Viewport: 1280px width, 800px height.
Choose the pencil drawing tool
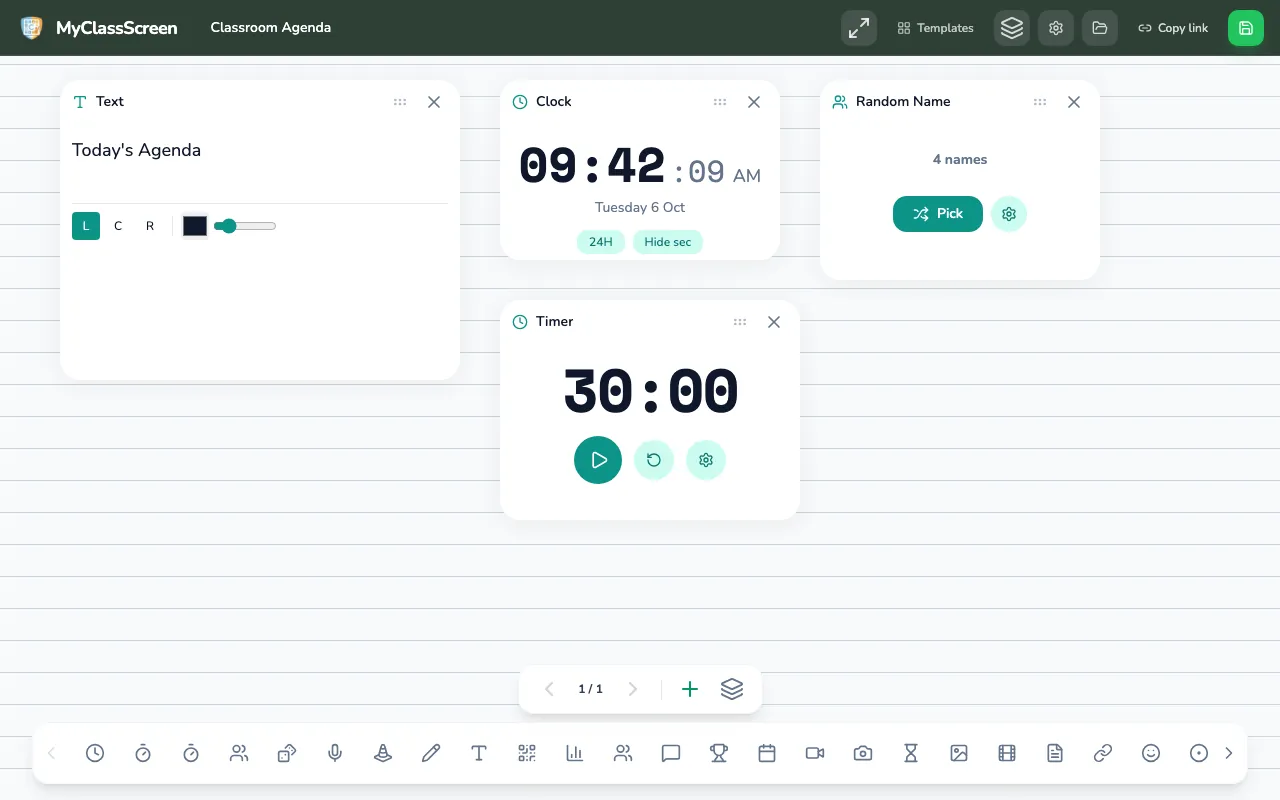(431, 753)
